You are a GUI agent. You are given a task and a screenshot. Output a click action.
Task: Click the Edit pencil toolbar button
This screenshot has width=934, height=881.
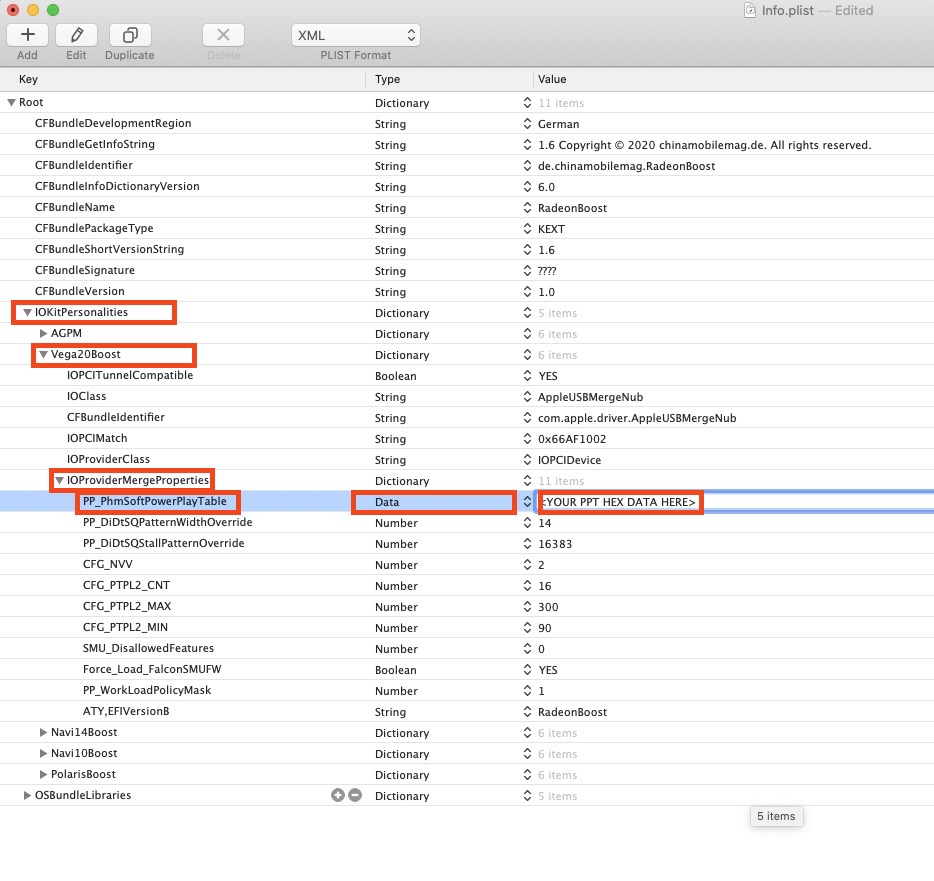(x=76, y=35)
